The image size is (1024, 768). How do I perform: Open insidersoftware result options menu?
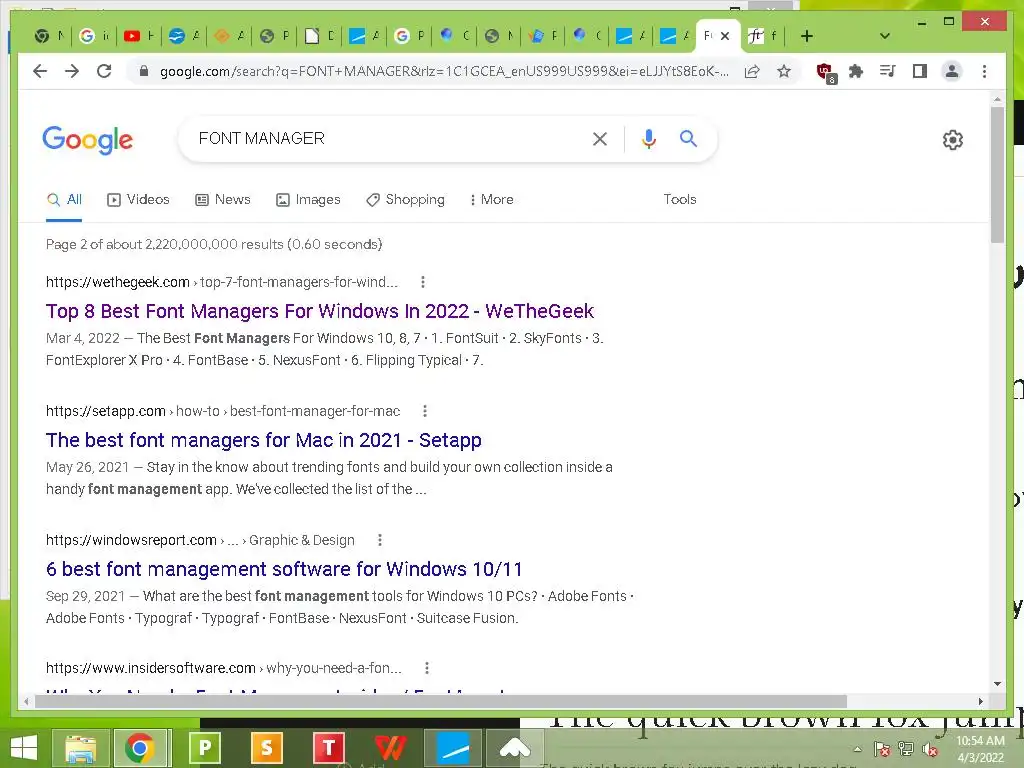(x=426, y=668)
